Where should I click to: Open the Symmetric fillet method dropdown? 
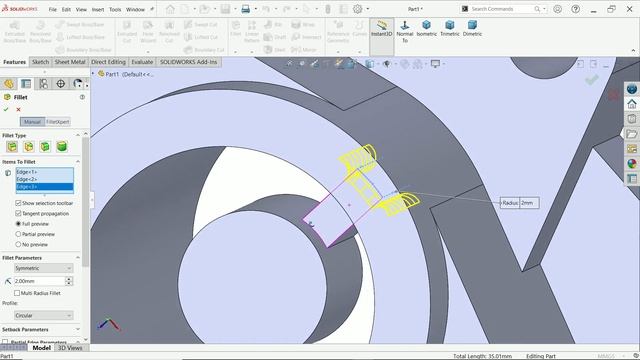click(x=44, y=268)
